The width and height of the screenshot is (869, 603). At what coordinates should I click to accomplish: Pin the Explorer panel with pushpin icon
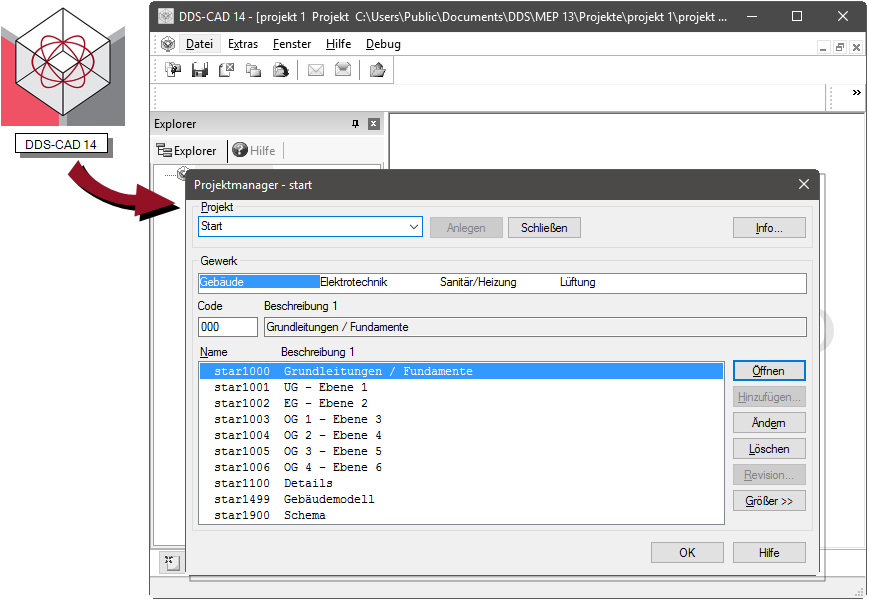(355, 124)
